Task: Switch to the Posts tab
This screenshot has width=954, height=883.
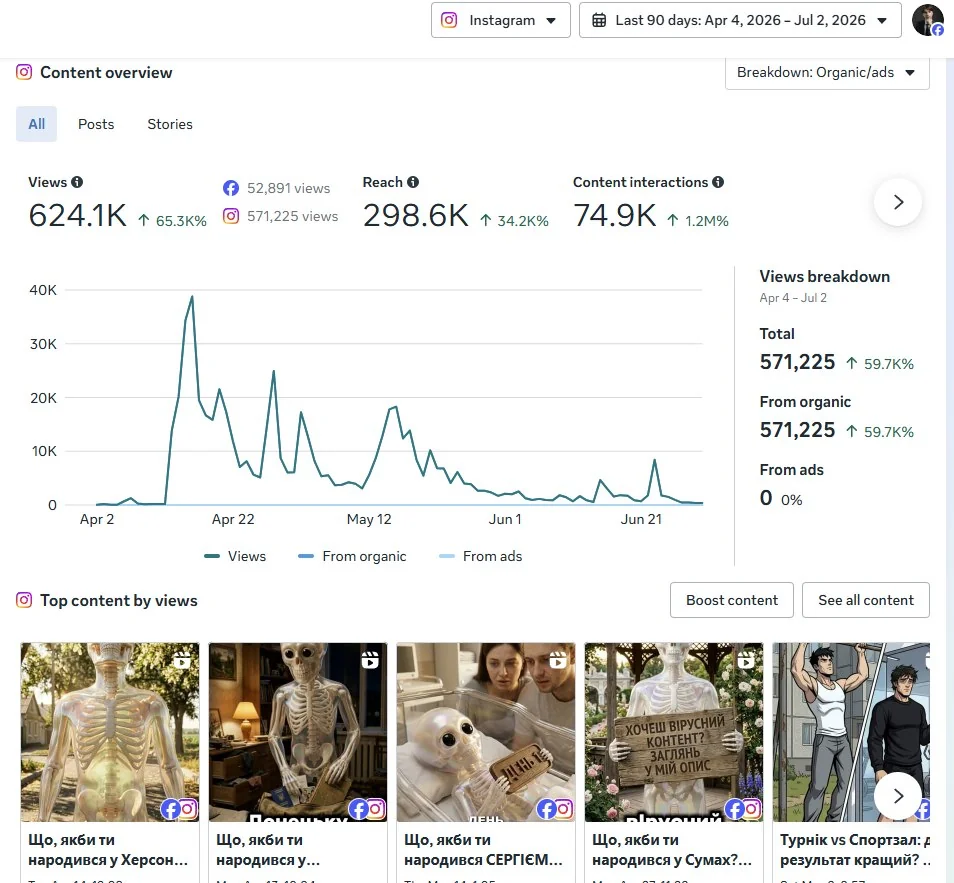Action: point(96,124)
